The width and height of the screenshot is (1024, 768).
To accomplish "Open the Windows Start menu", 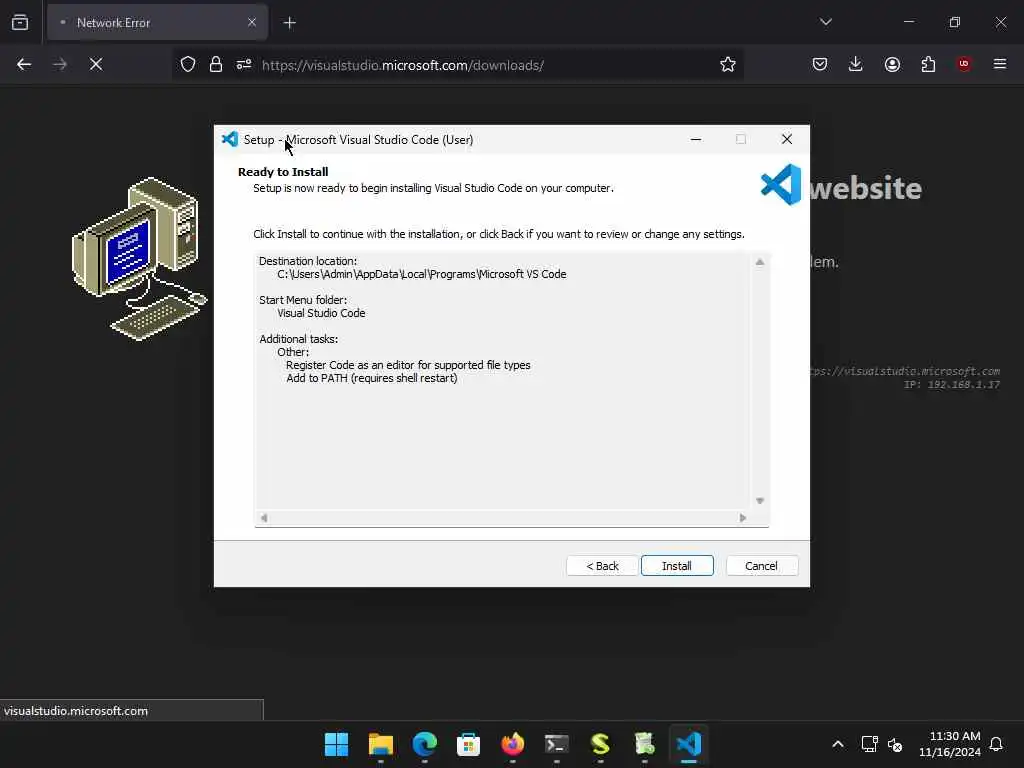I will [x=336, y=744].
